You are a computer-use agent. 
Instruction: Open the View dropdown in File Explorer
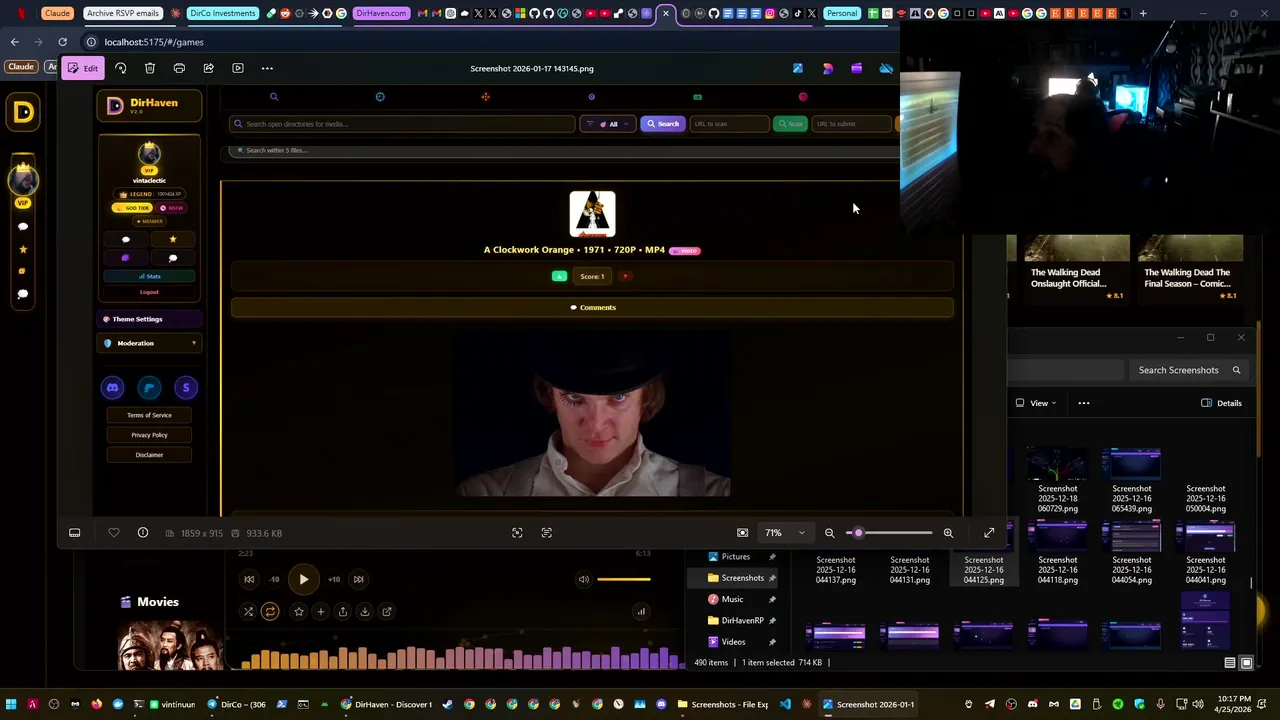point(1036,403)
